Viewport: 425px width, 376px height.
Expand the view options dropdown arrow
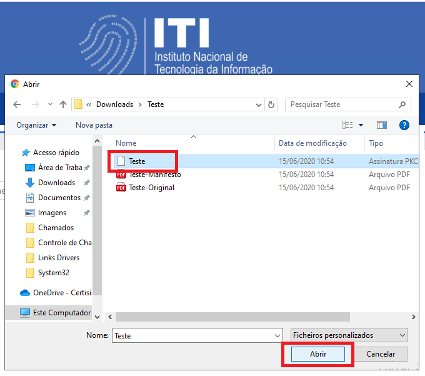coord(361,125)
